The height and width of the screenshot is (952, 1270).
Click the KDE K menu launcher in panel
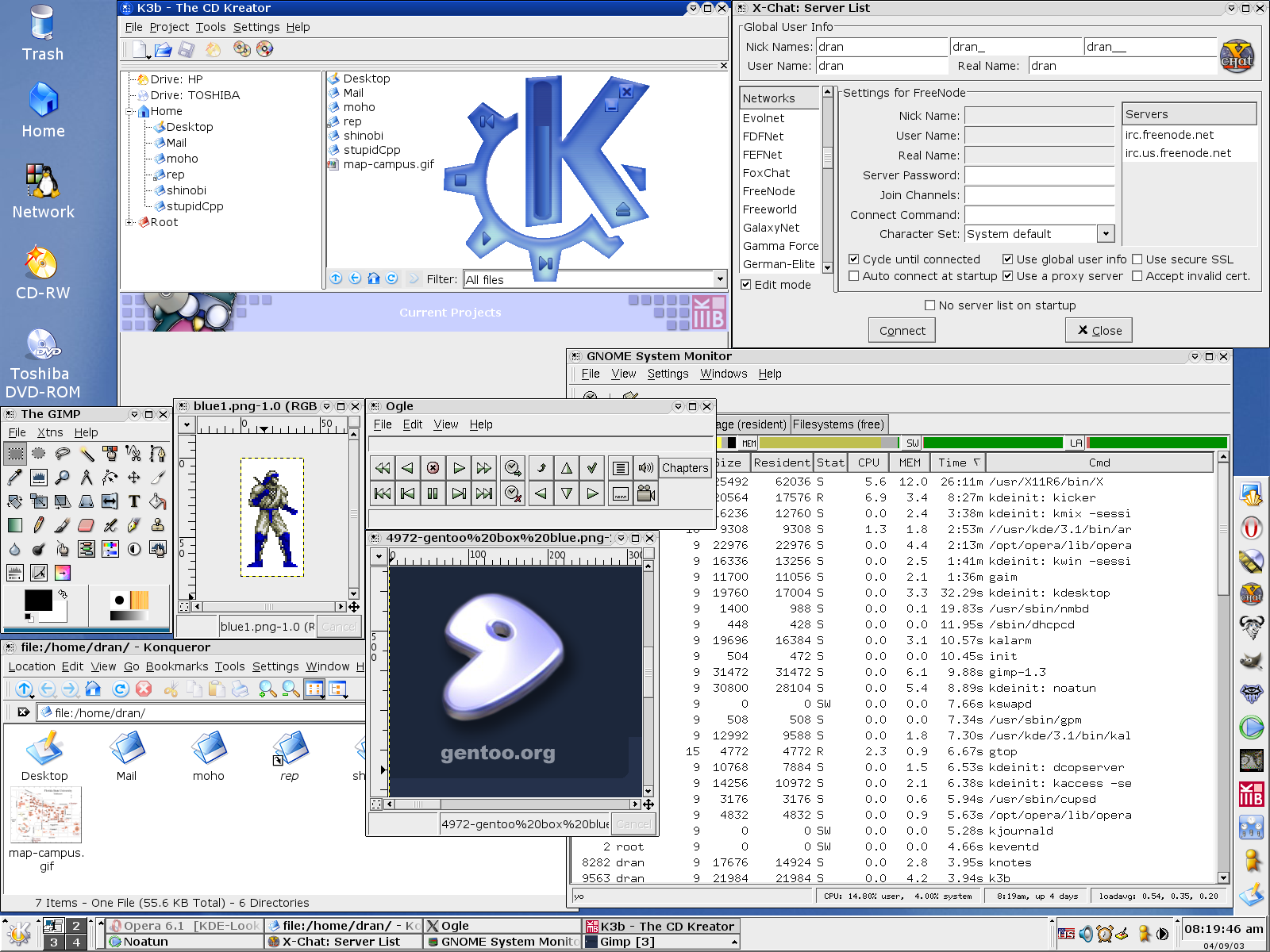[19, 934]
